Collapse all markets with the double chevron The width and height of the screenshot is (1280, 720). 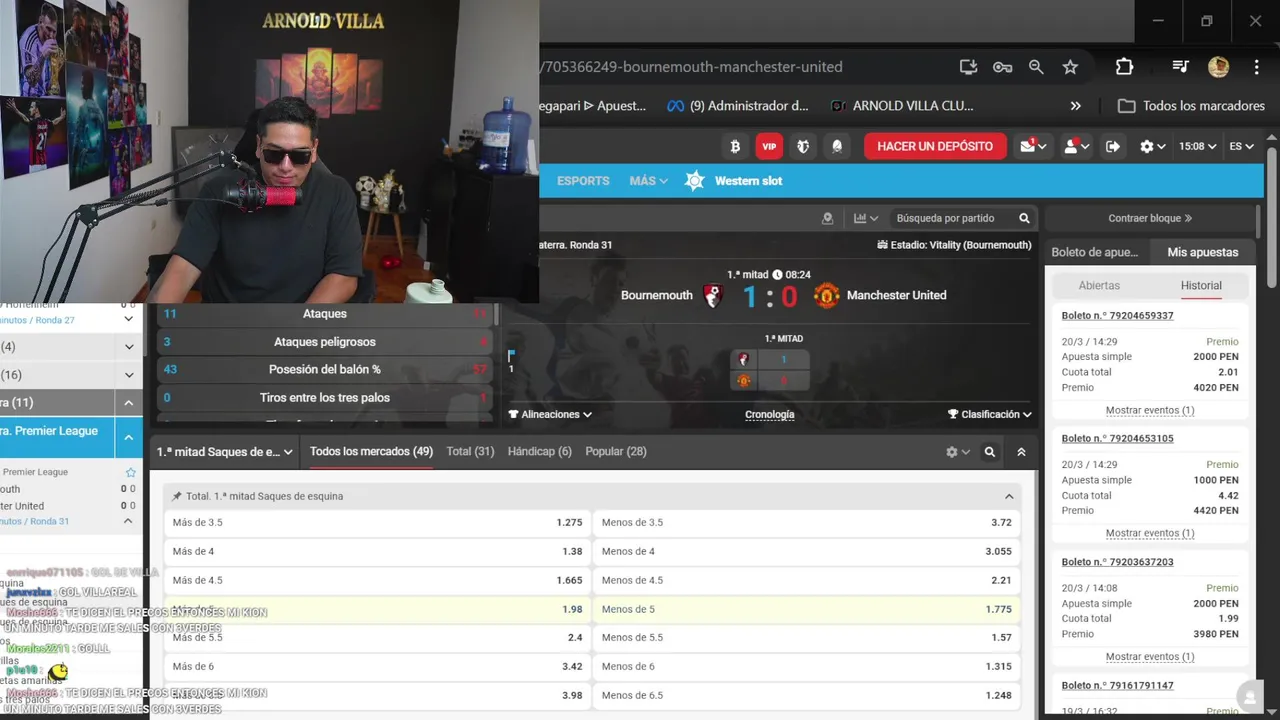click(x=1021, y=452)
